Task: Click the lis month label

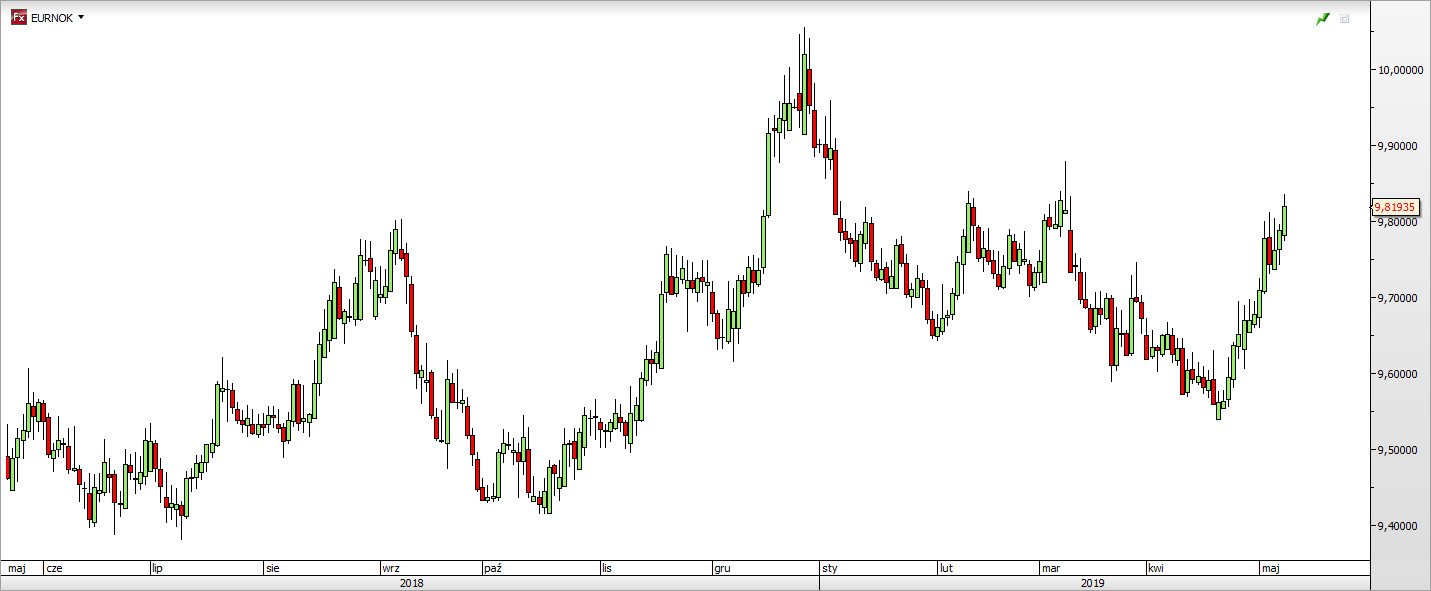Action: tap(607, 568)
